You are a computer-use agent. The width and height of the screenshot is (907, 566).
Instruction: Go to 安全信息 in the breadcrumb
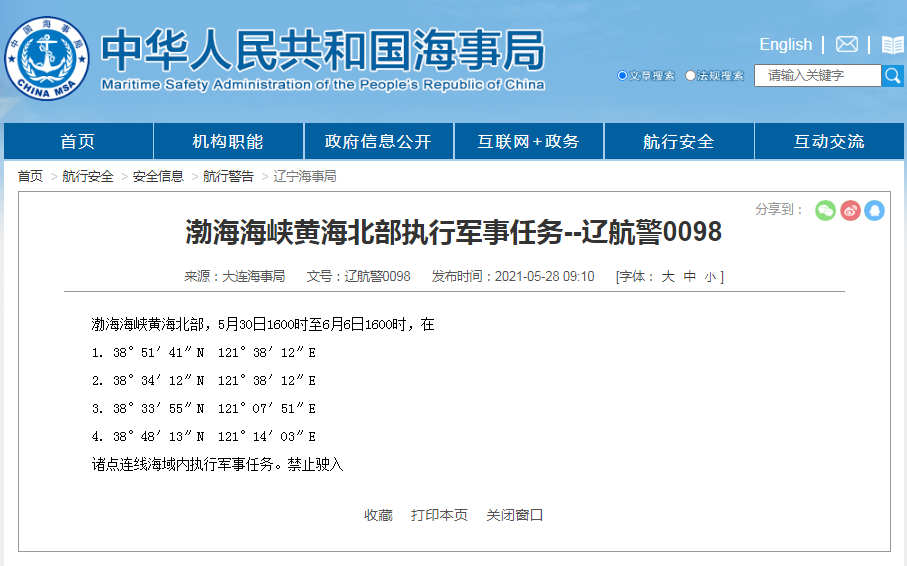pyautogui.click(x=158, y=177)
